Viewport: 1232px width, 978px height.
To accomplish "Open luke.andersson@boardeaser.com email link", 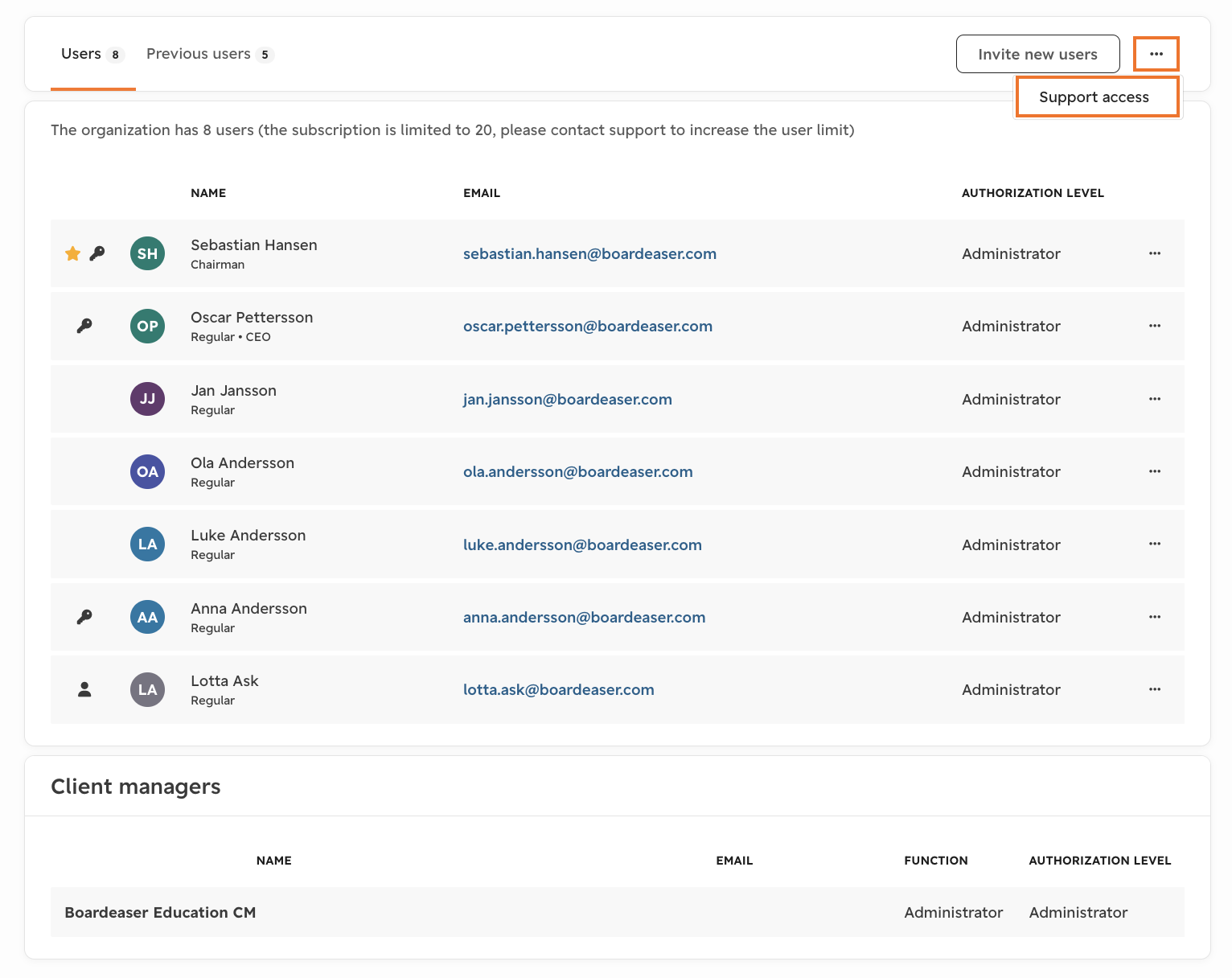I will [x=582, y=544].
